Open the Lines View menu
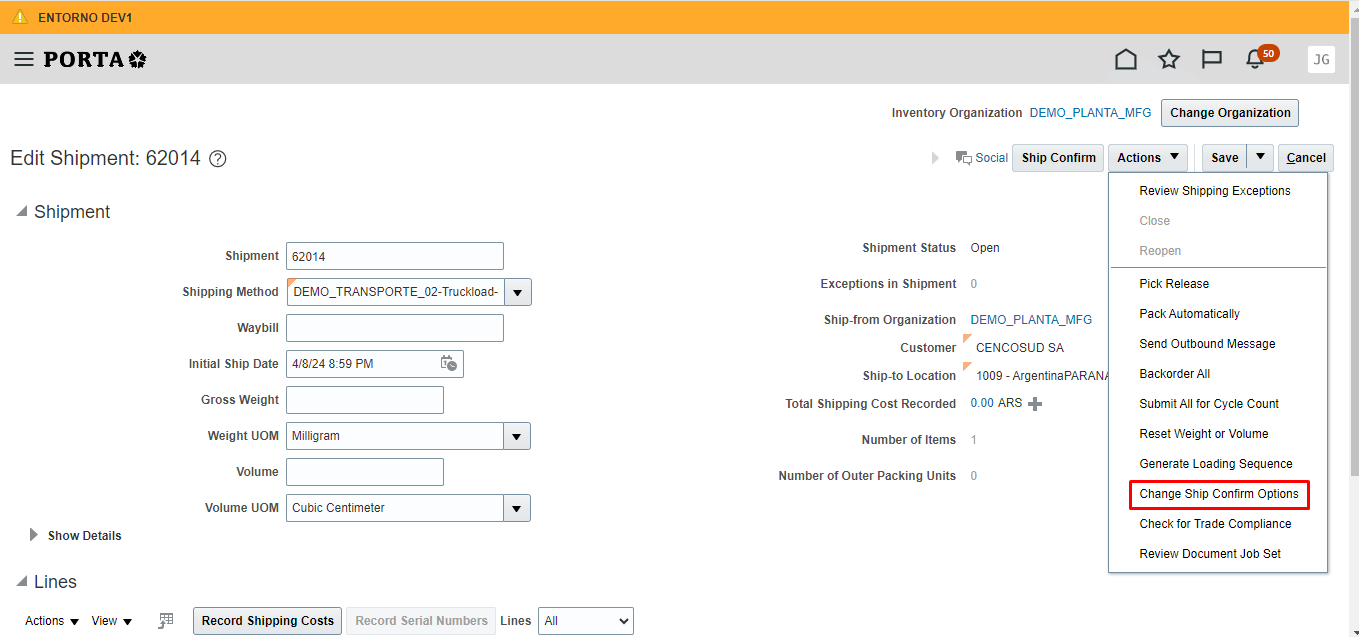Viewport: 1359px width, 637px height. point(112,621)
